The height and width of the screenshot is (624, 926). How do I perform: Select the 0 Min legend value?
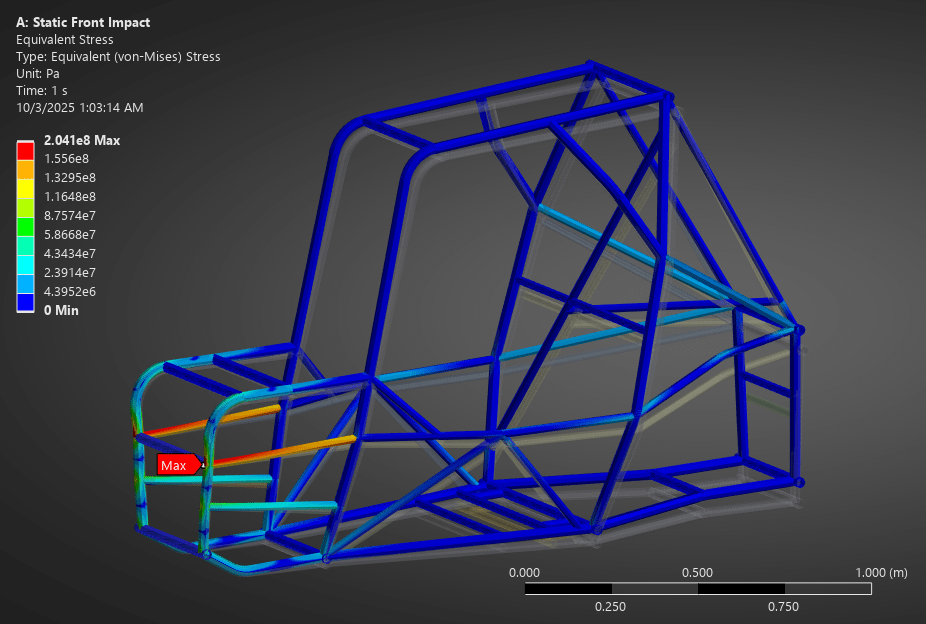62,310
